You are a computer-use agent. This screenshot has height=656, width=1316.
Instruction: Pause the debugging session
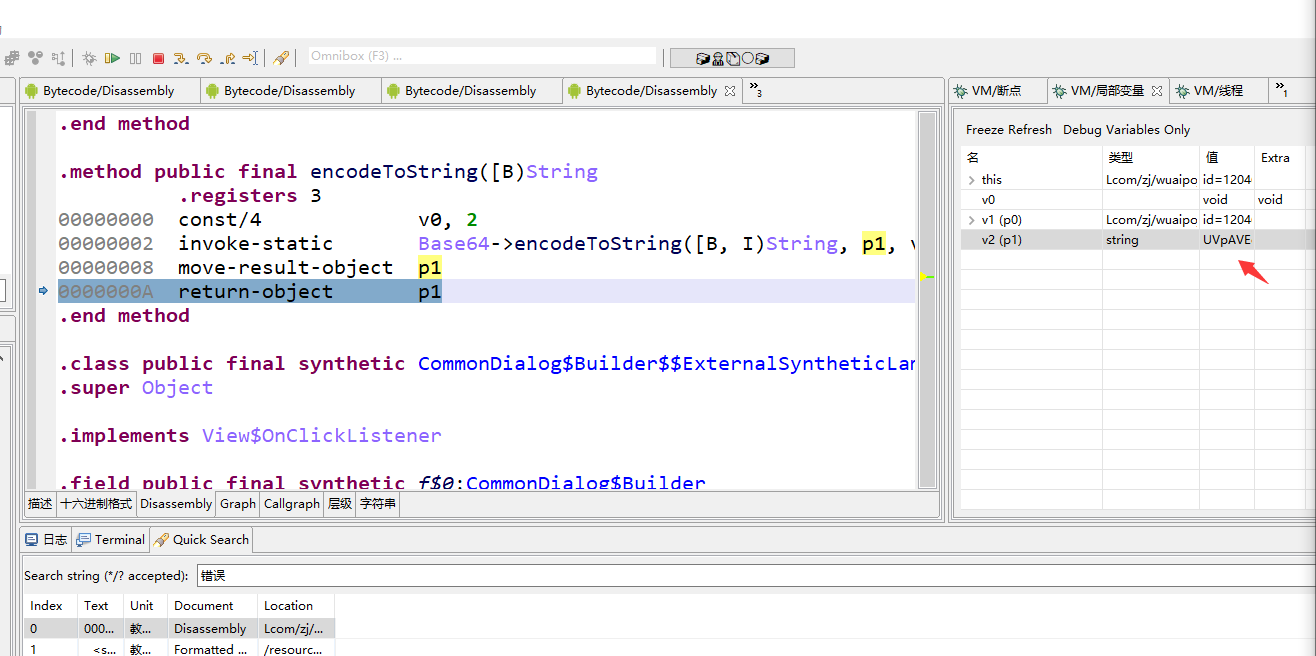coord(135,58)
